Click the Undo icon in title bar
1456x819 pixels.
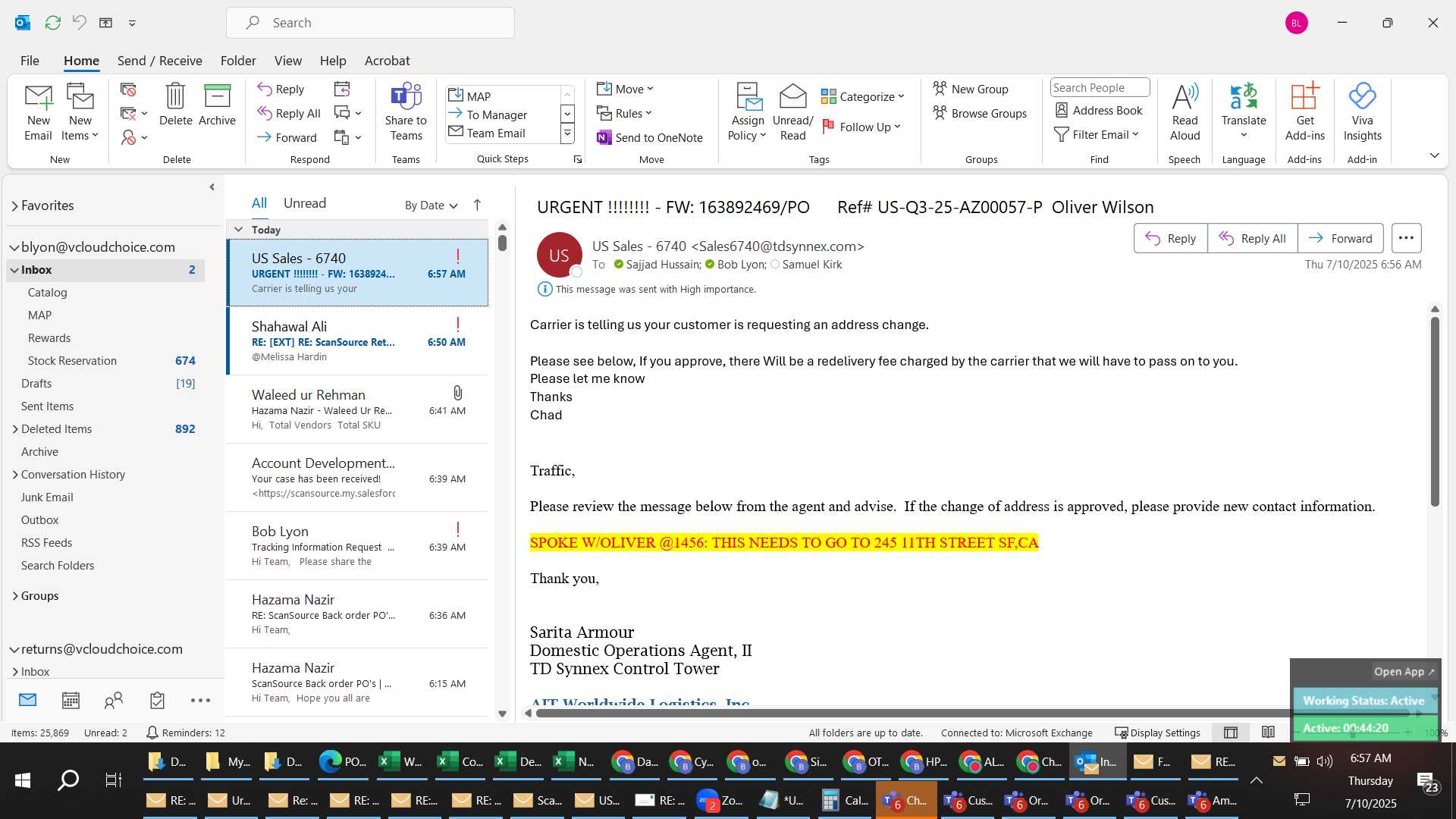click(x=80, y=23)
